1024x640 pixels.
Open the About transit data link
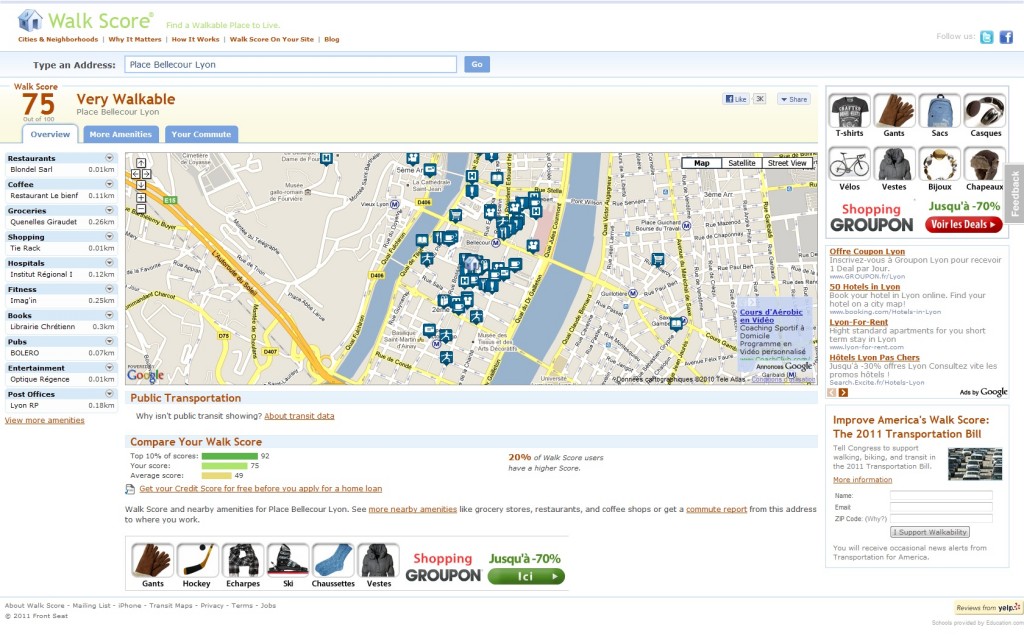[299, 416]
